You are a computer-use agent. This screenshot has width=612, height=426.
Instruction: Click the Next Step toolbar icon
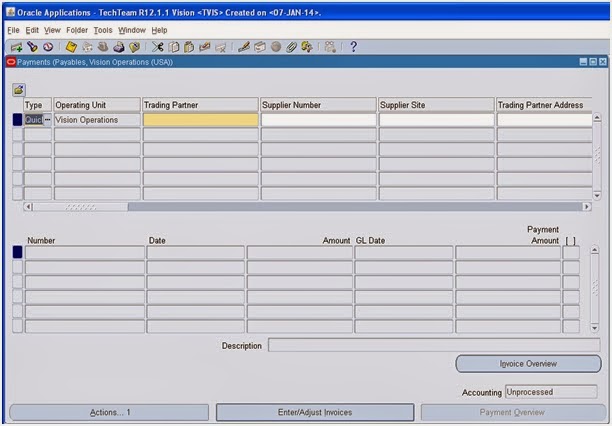pyautogui.click(x=87, y=47)
